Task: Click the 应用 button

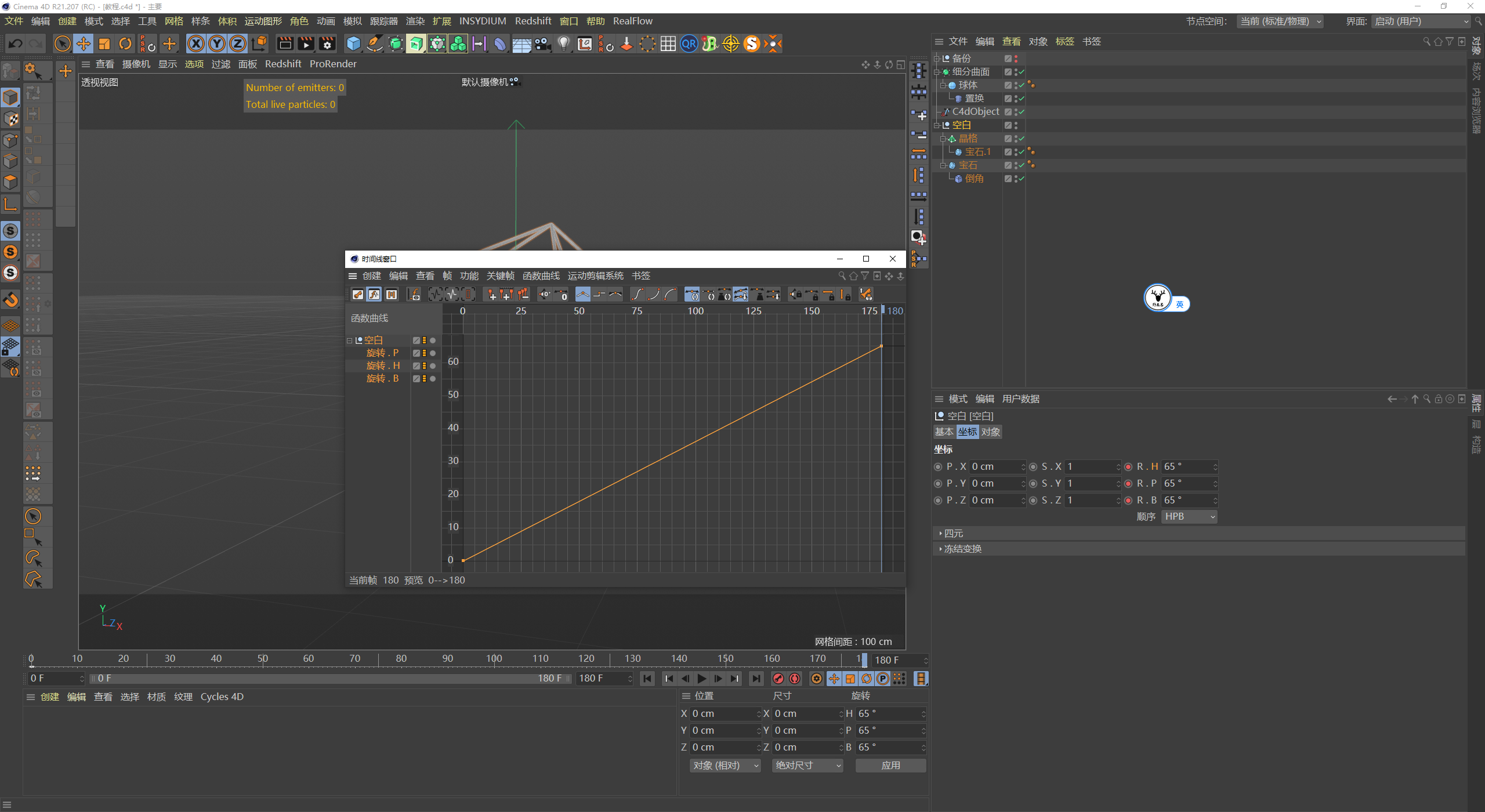Action: coord(890,766)
